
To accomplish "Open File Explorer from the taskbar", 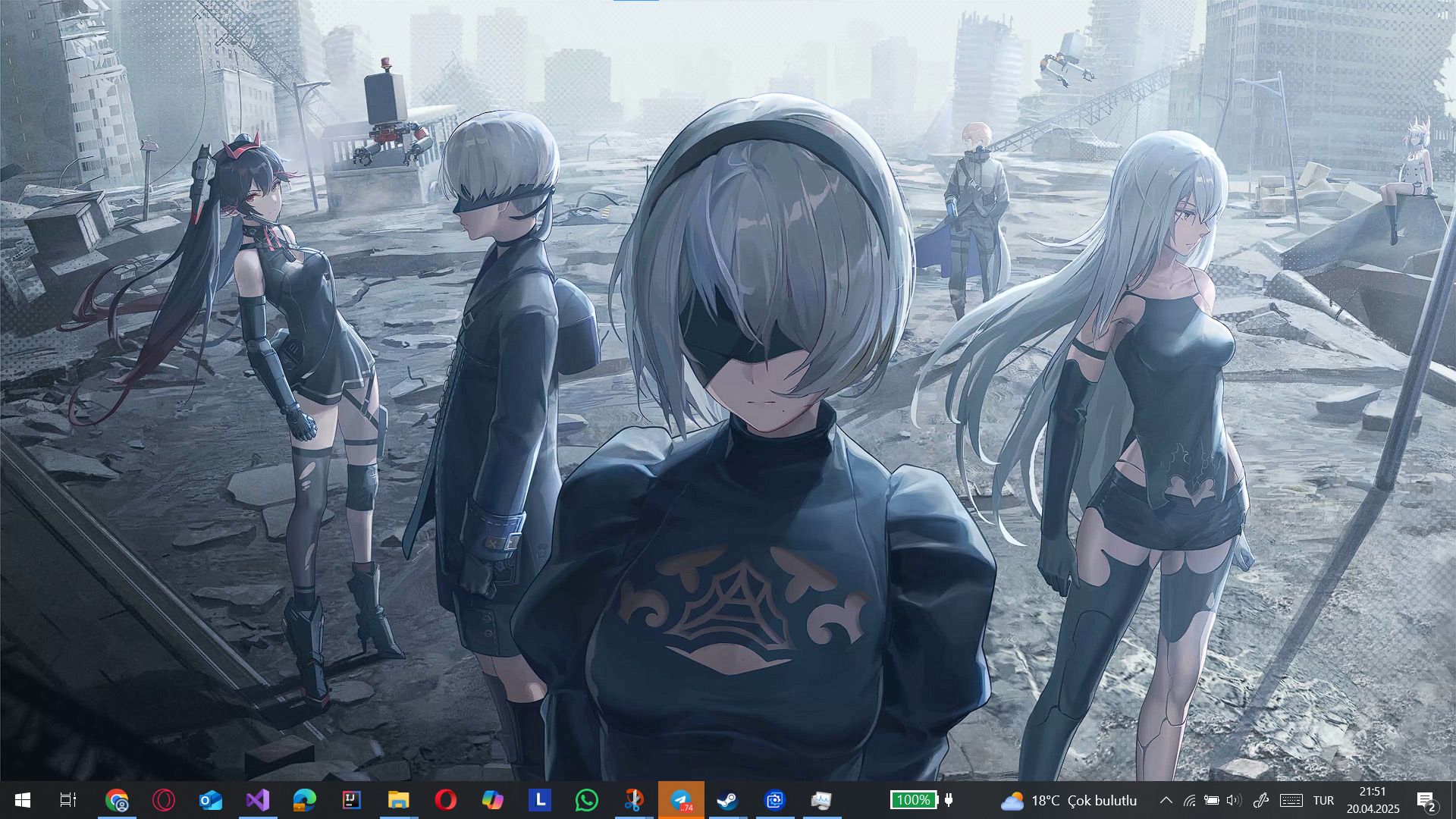I will point(399,800).
